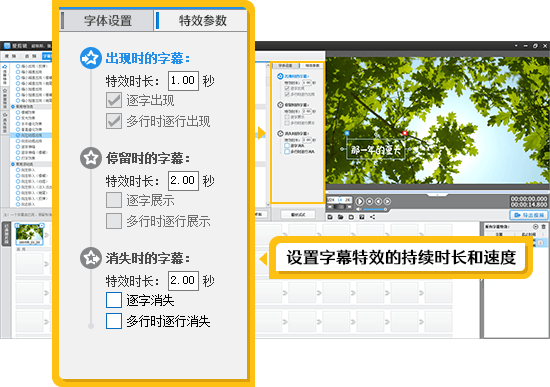
Task: Click the button below the small parameters panel
Action: pos(298,214)
